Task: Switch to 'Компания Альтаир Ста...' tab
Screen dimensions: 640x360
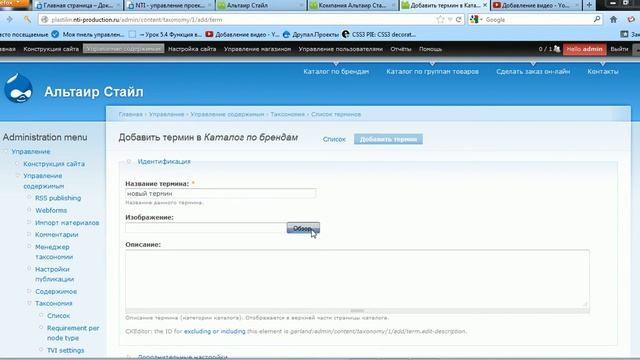Action: pos(352,5)
